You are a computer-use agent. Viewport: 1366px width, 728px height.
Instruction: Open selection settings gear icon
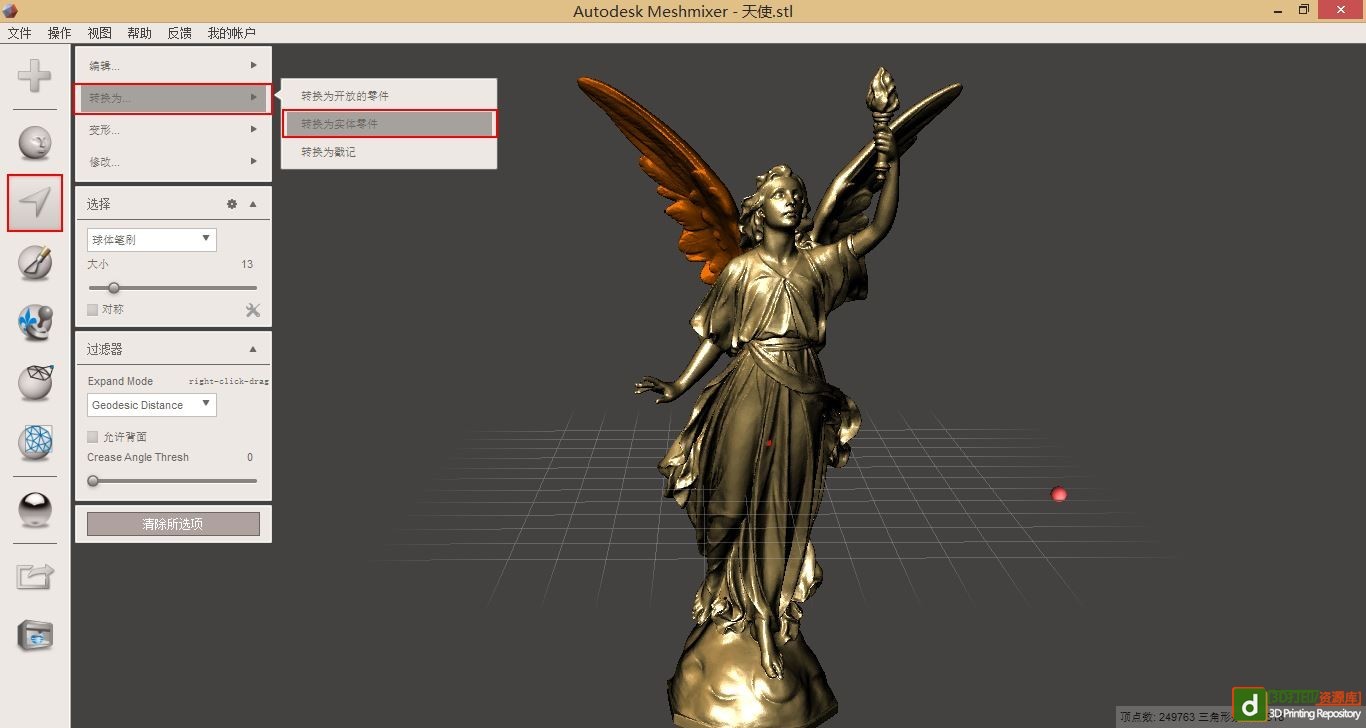tap(232, 204)
